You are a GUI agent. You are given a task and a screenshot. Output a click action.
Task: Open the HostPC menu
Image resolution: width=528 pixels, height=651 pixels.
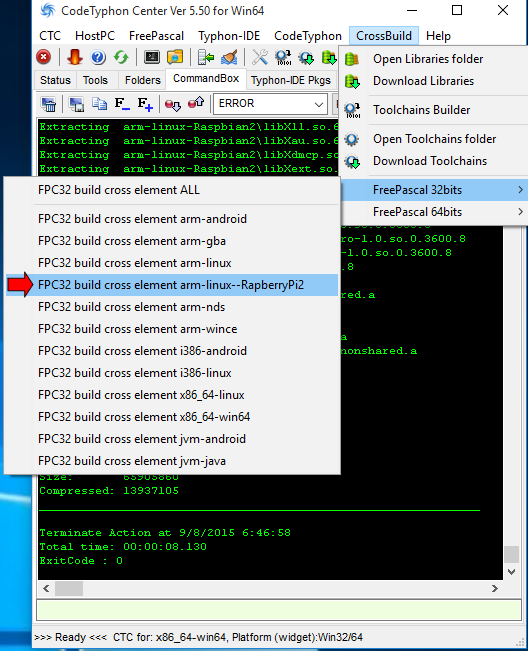(95, 36)
